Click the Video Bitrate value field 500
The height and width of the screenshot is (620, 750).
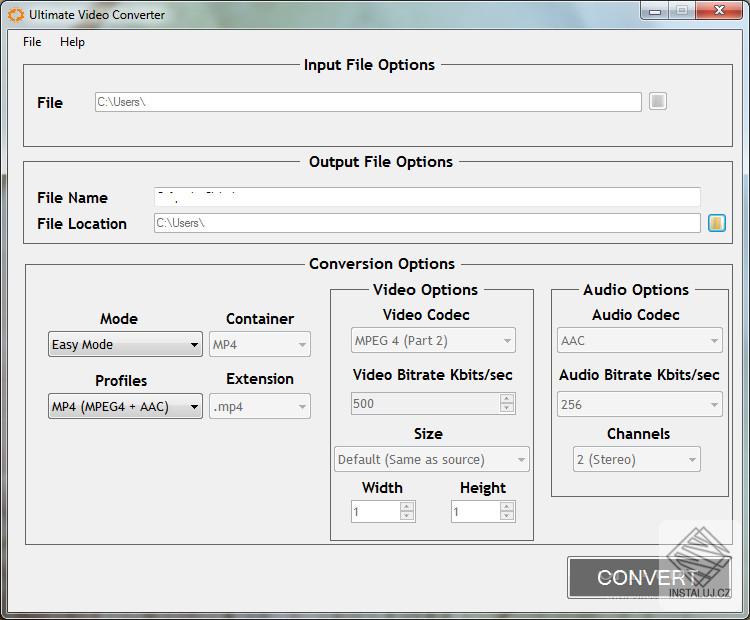(426, 403)
